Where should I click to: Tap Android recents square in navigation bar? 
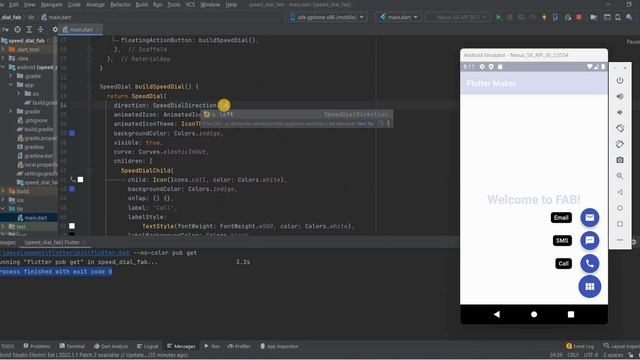571,314
